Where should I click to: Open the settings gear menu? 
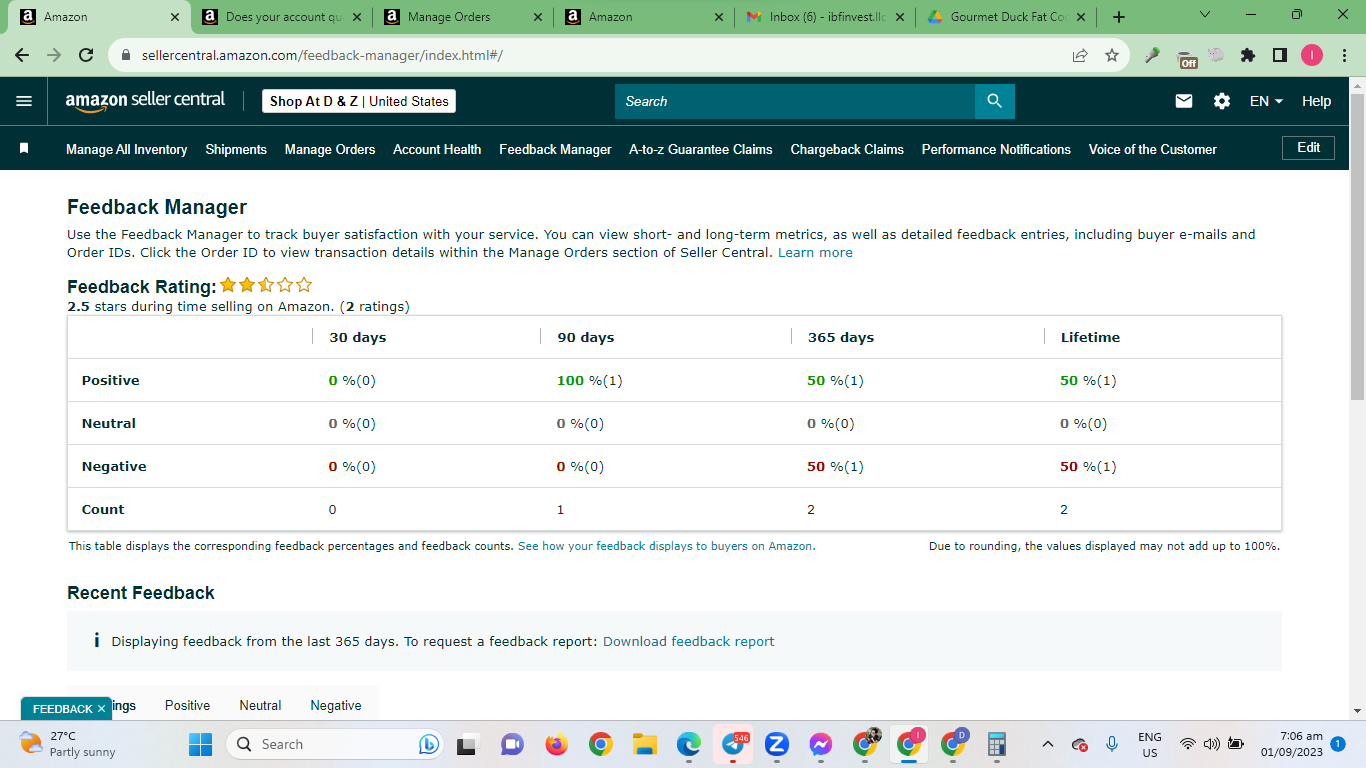[1222, 101]
